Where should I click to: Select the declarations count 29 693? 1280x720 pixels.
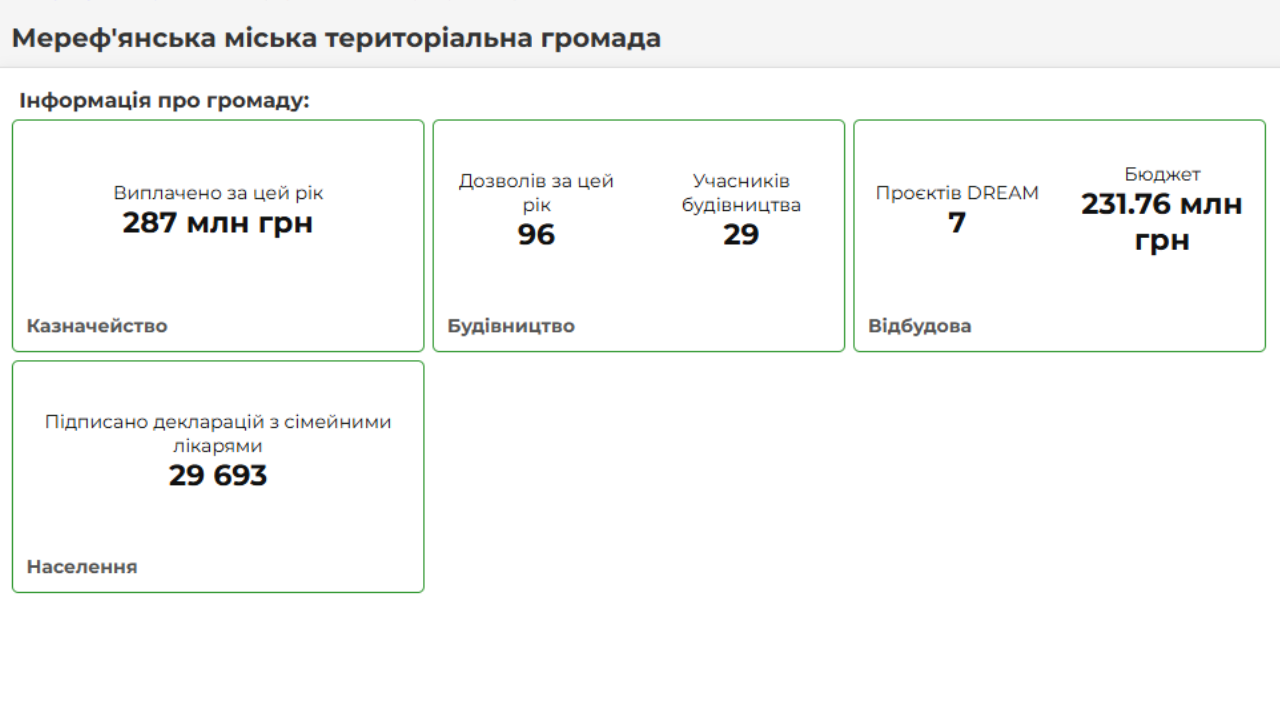pos(218,476)
